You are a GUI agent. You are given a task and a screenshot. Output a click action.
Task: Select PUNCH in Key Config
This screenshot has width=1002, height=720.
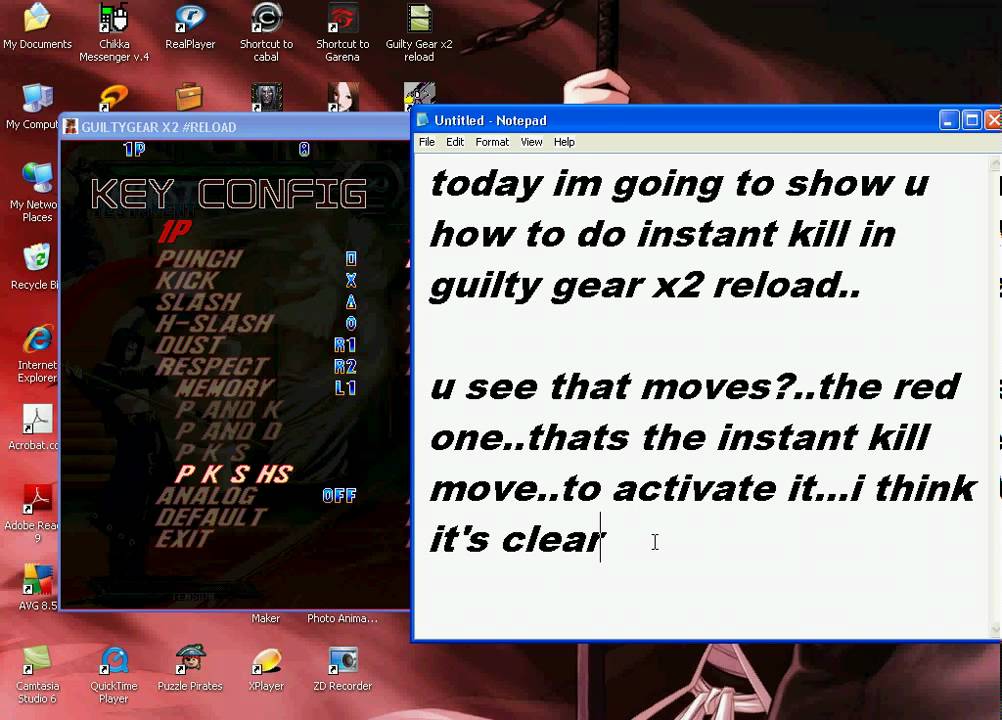(x=200, y=259)
